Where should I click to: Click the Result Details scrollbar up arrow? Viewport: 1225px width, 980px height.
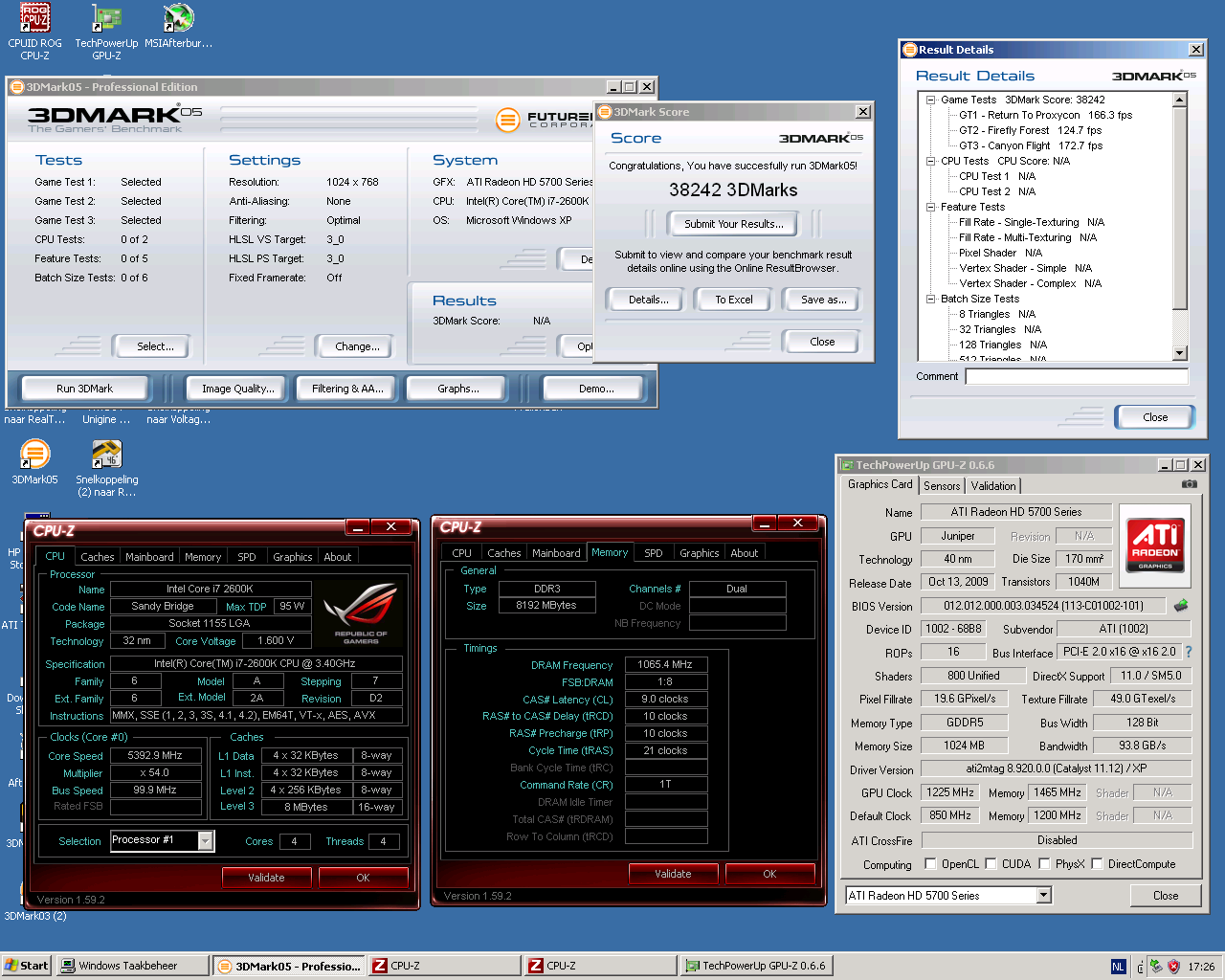click(x=1179, y=100)
